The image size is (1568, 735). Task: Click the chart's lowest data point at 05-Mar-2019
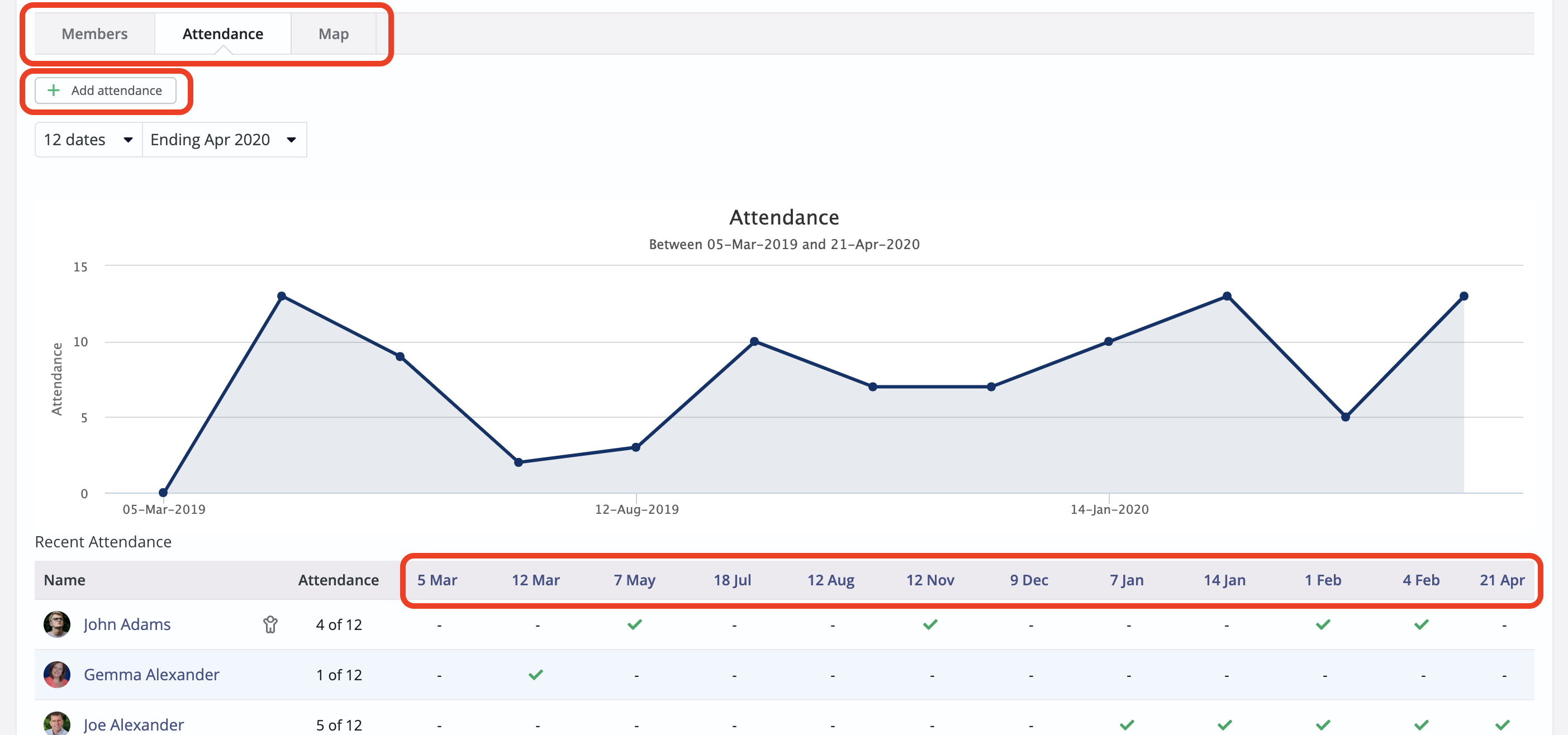163,492
